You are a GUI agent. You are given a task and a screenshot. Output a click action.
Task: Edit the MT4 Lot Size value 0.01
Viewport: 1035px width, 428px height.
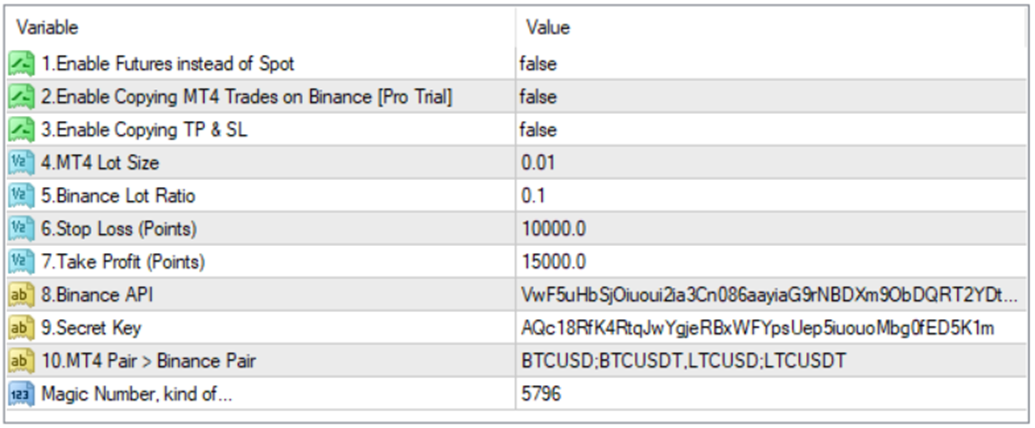click(x=538, y=163)
